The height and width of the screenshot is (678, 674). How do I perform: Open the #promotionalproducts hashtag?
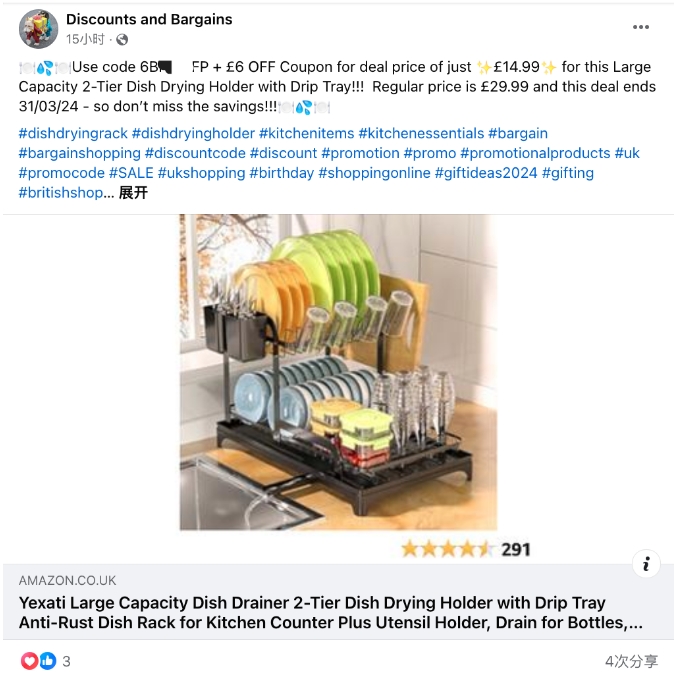pos(535,153)
